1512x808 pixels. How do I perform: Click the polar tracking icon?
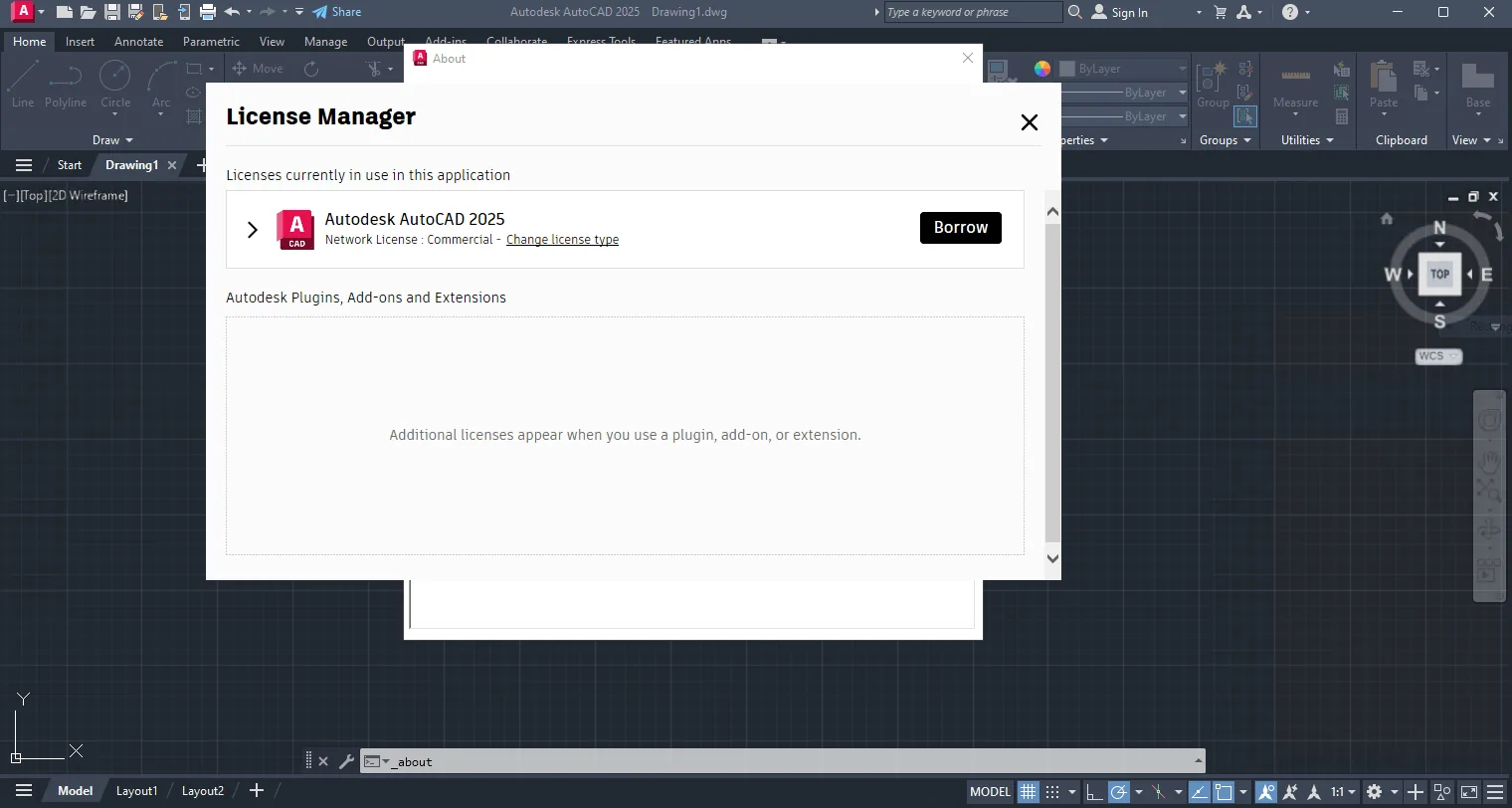1119,792
